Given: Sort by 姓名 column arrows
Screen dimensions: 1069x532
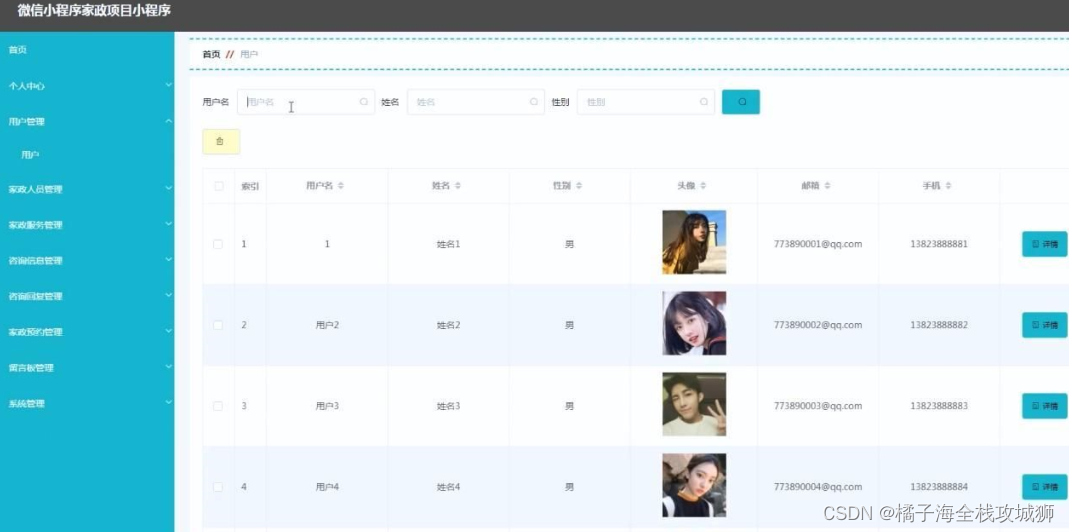Looking at the screenshot, I should (457, 186).
